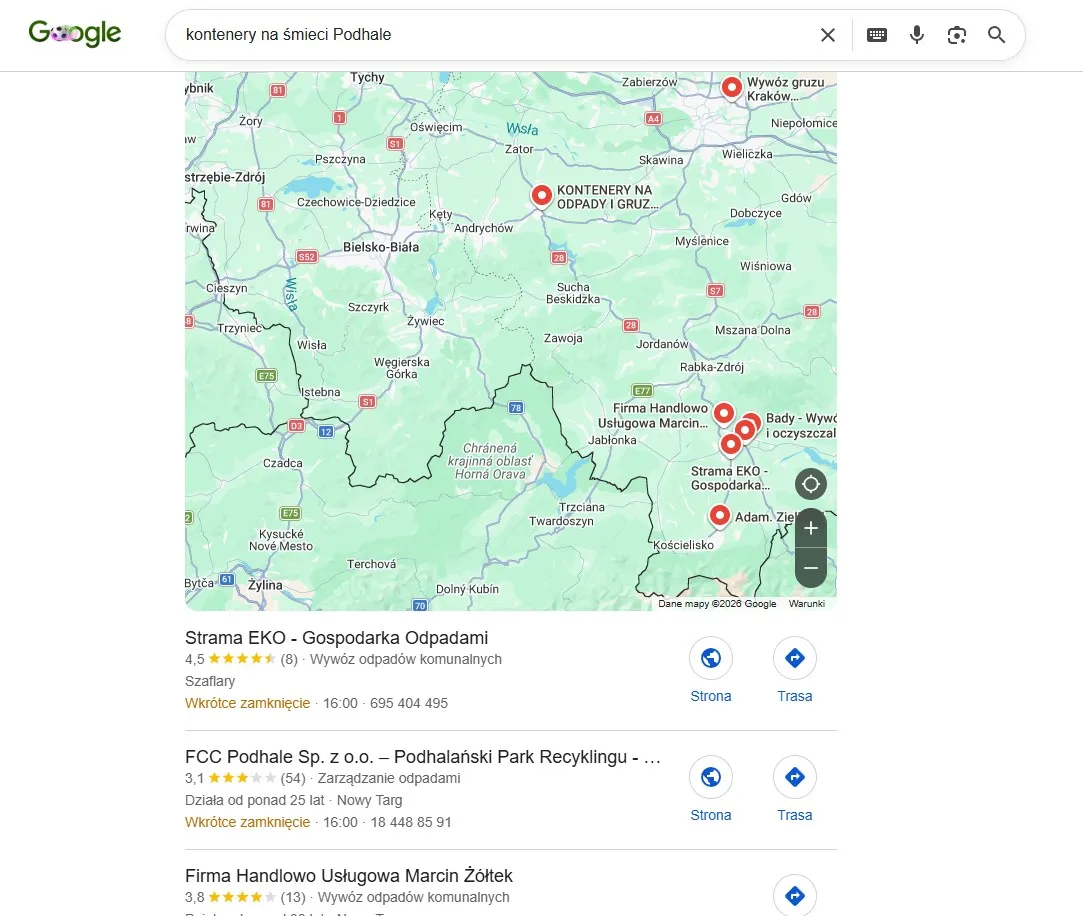The image size is (1083, 916).
Task: Click 'Zarządzanie odpadami' category text
Action: 389,778
